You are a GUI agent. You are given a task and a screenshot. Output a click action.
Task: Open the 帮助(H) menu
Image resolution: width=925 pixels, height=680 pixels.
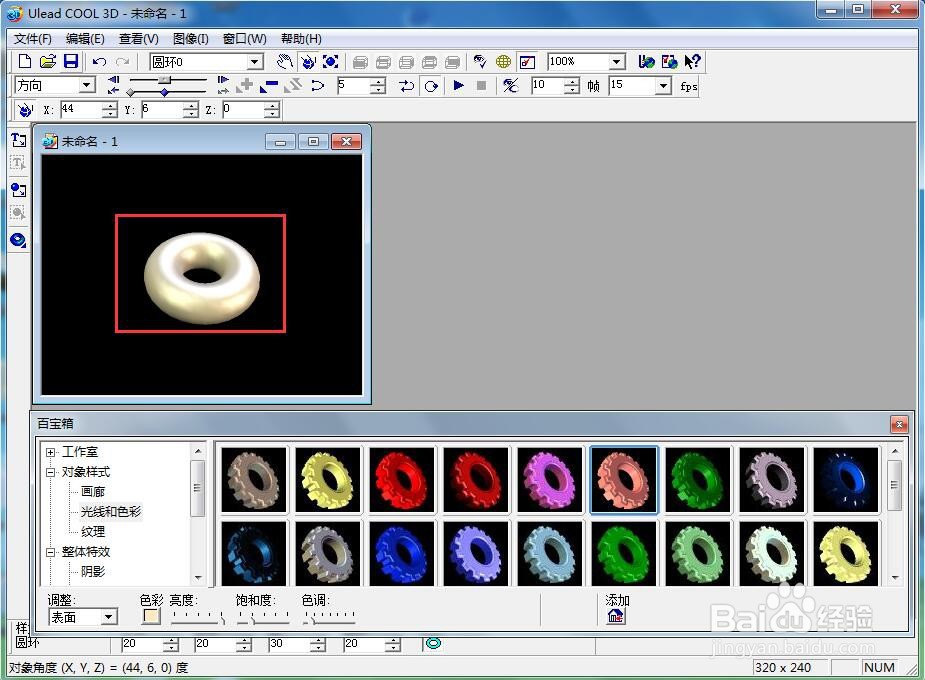click(x=301, y=39)
